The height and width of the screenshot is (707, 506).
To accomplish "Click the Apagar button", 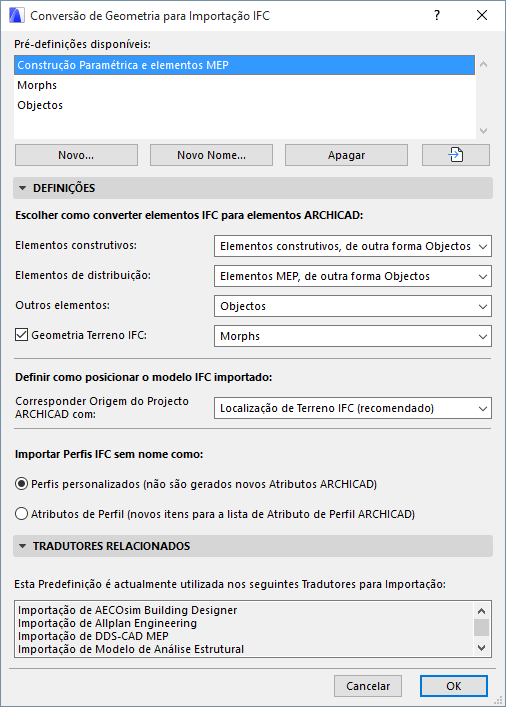I will coord(346,155).
